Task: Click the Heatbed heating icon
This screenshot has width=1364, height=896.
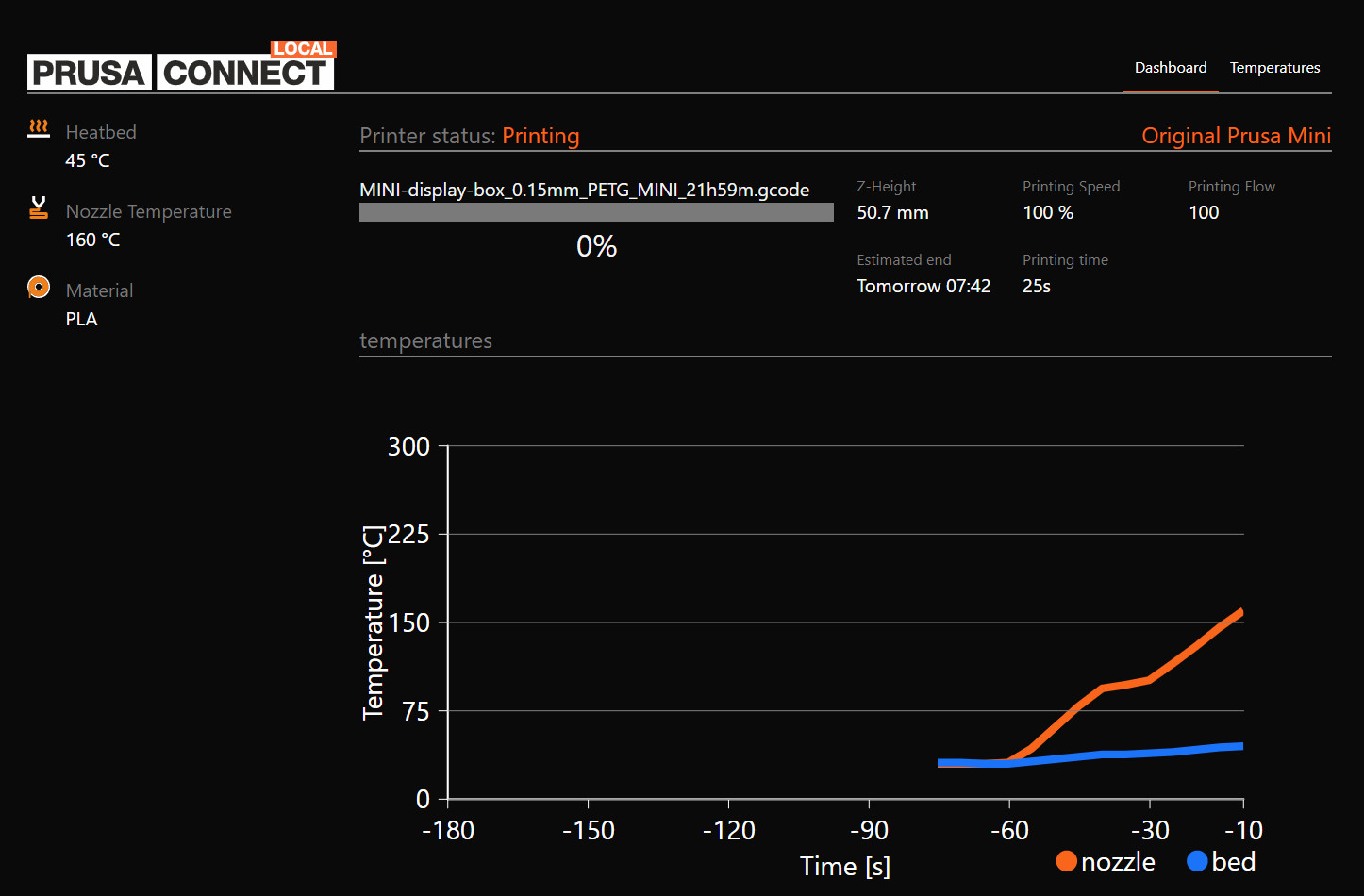Action: tap(39, 129)
